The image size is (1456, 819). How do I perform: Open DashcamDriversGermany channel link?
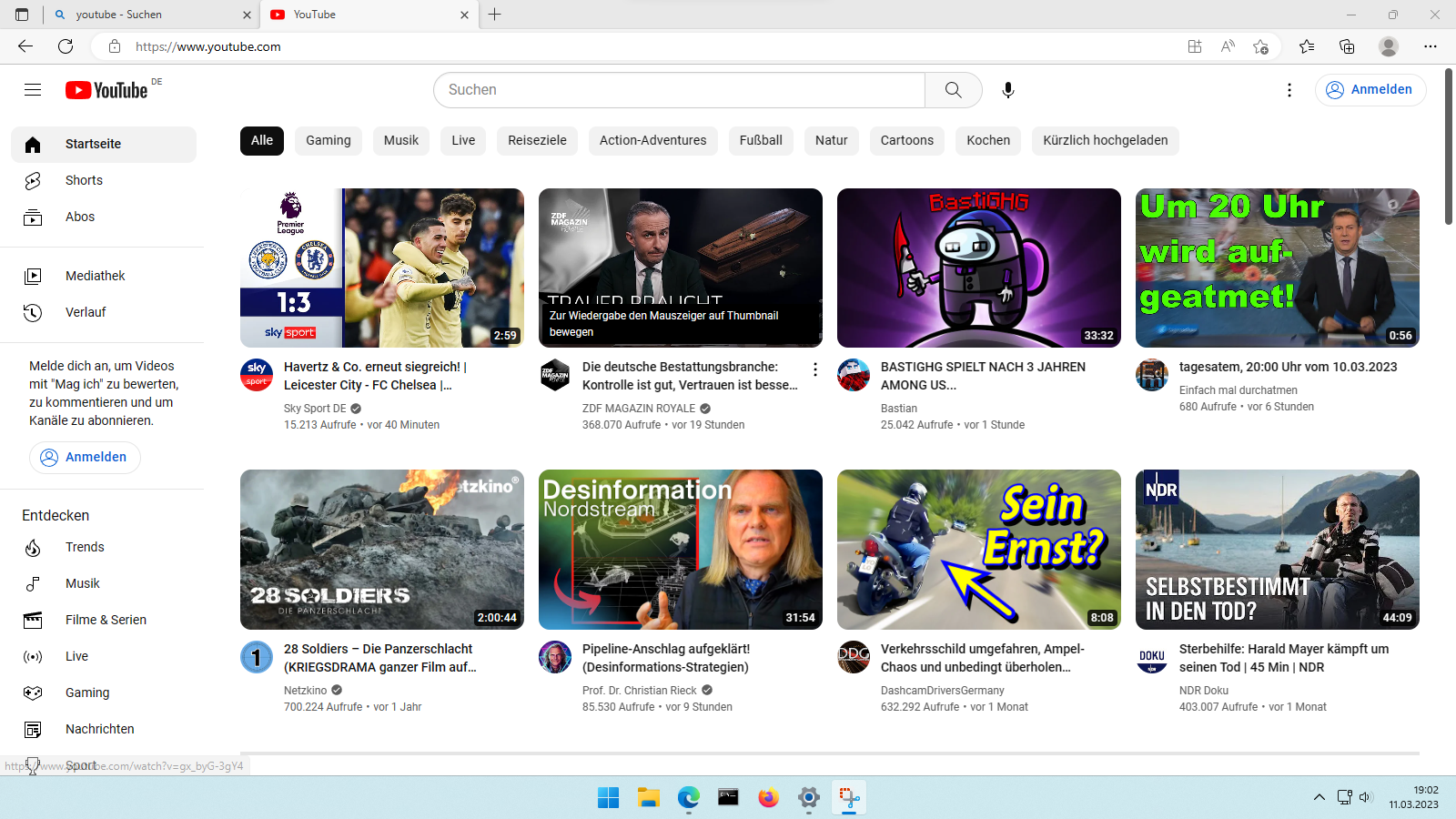[x=943, y=691]
